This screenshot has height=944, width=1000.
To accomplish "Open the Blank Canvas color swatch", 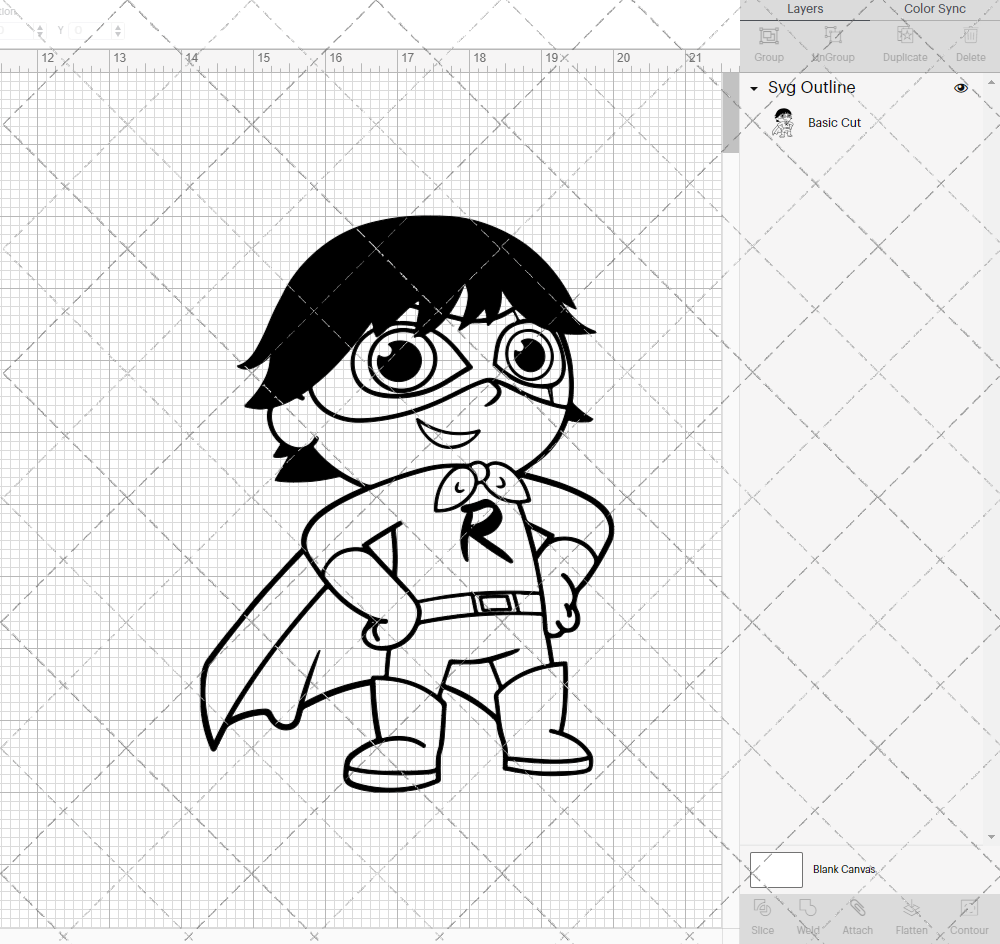I will 776,869.
